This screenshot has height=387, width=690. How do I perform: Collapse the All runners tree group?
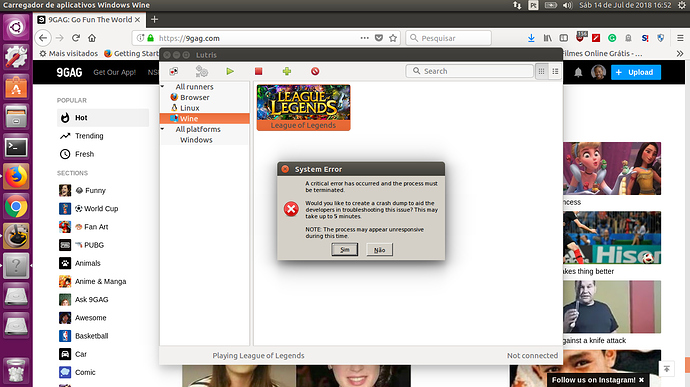click(x=163, y=87)
